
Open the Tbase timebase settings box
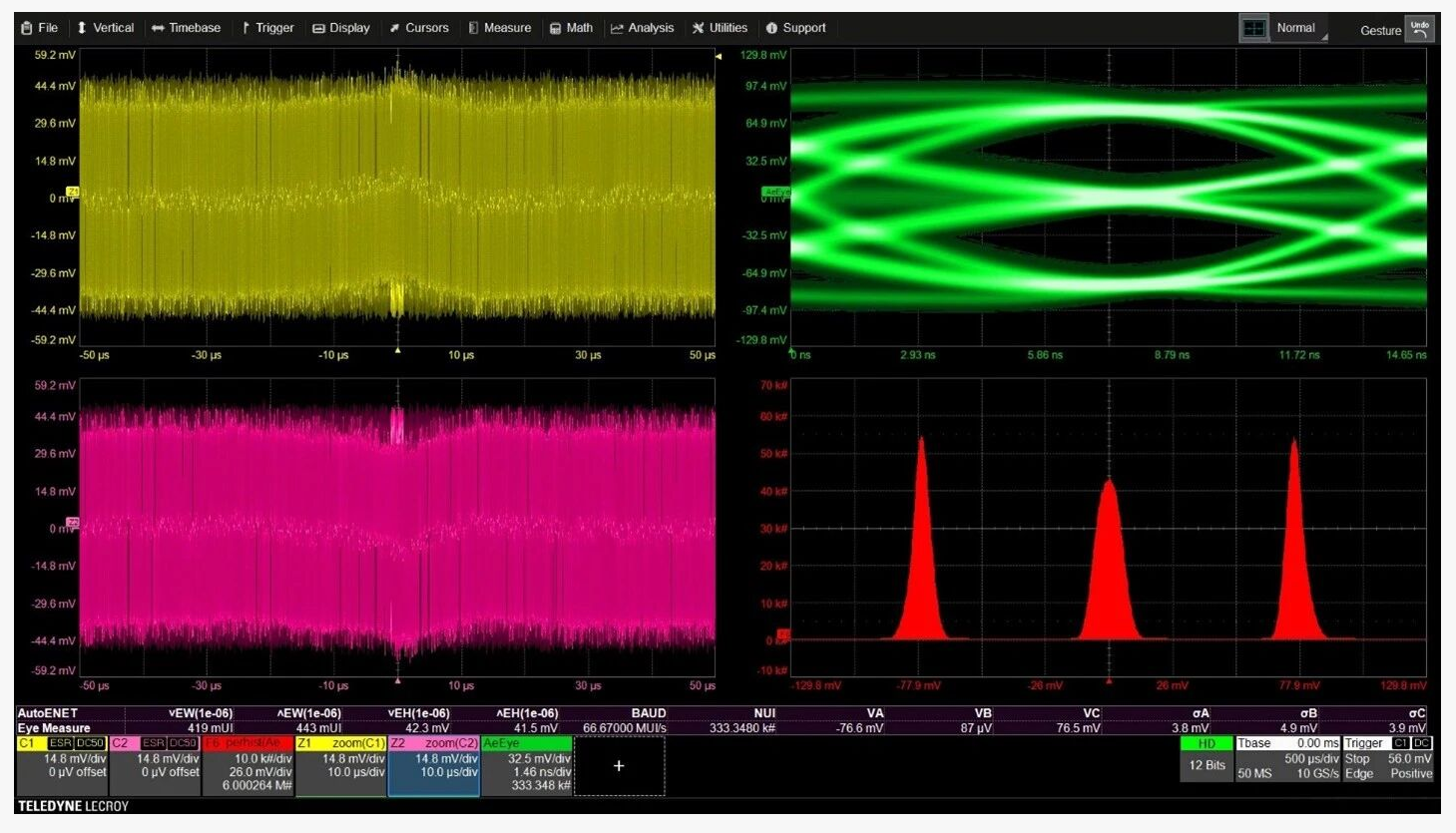[x=1286, y=758]
